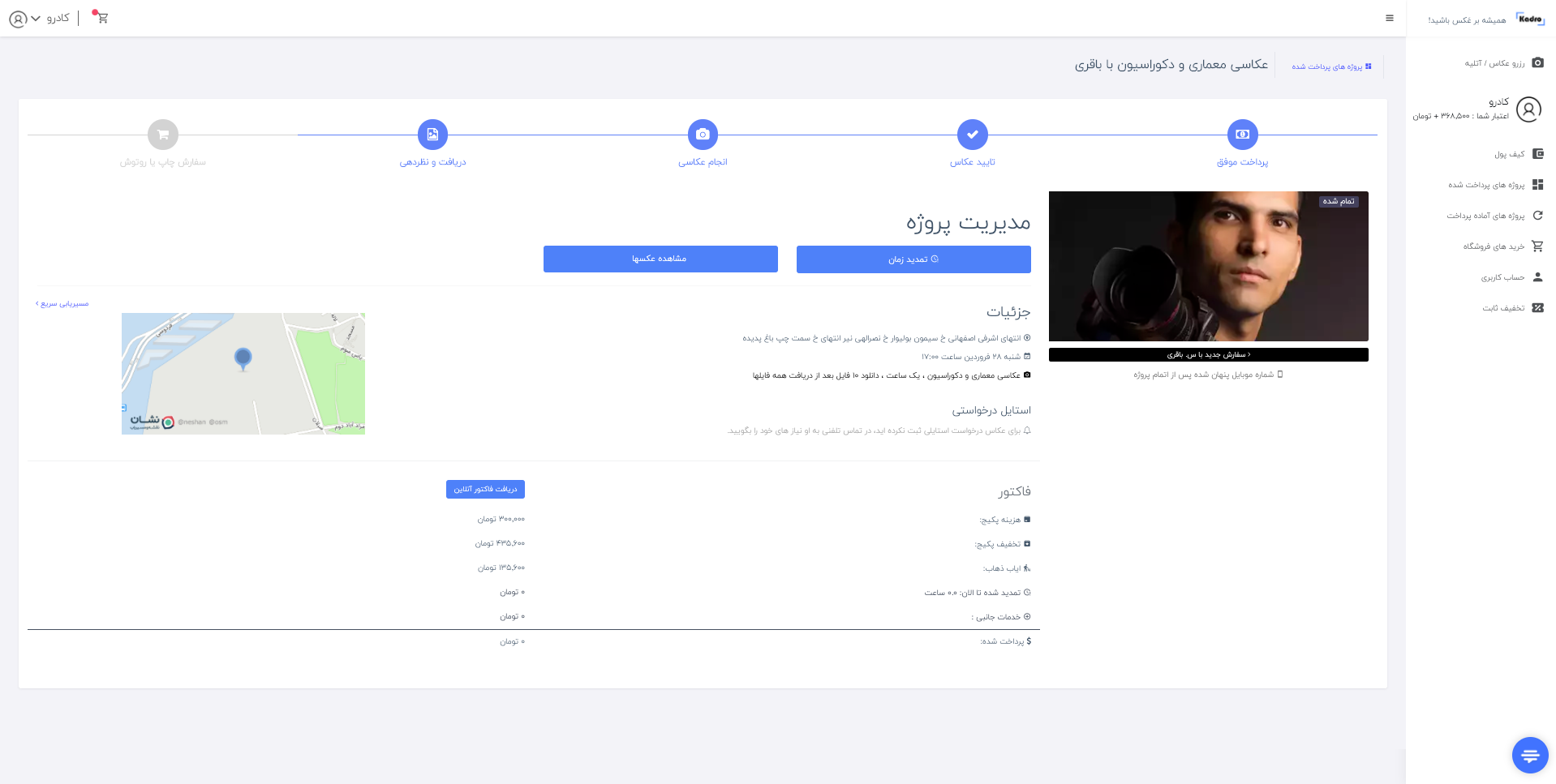Expand the user account dropdown arrow

pyautogui.click(x=36, y=18)
